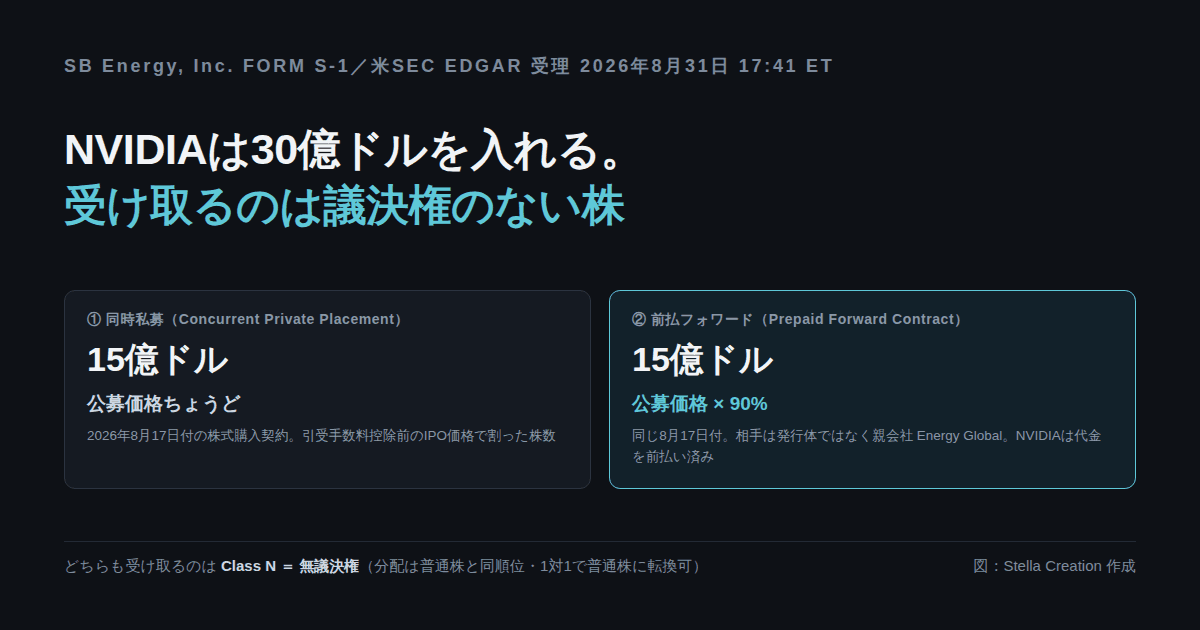The height and width of the screenshot is (630, 1200).
Task: Click the description starting "2026年8月17日付の株式購入契約"
Action: click(321, 436)
